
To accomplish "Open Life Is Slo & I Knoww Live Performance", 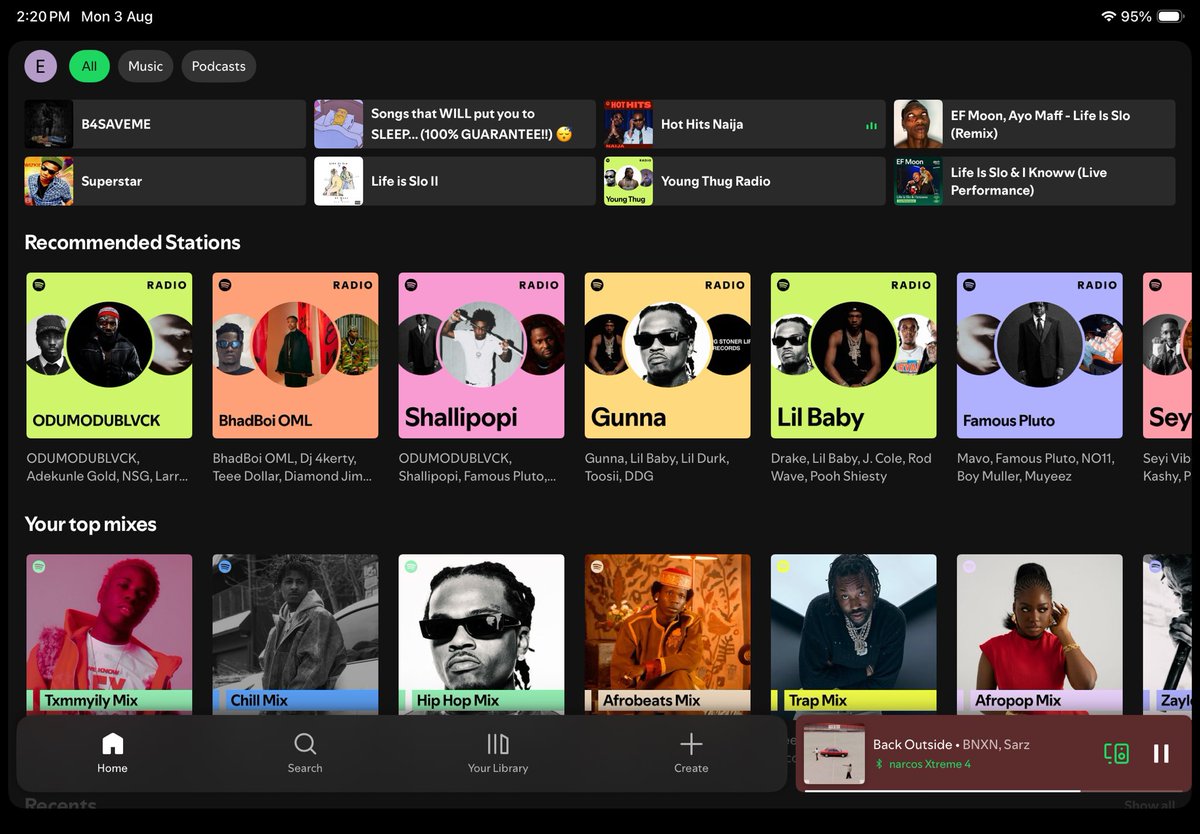I will click(1034, 181).
